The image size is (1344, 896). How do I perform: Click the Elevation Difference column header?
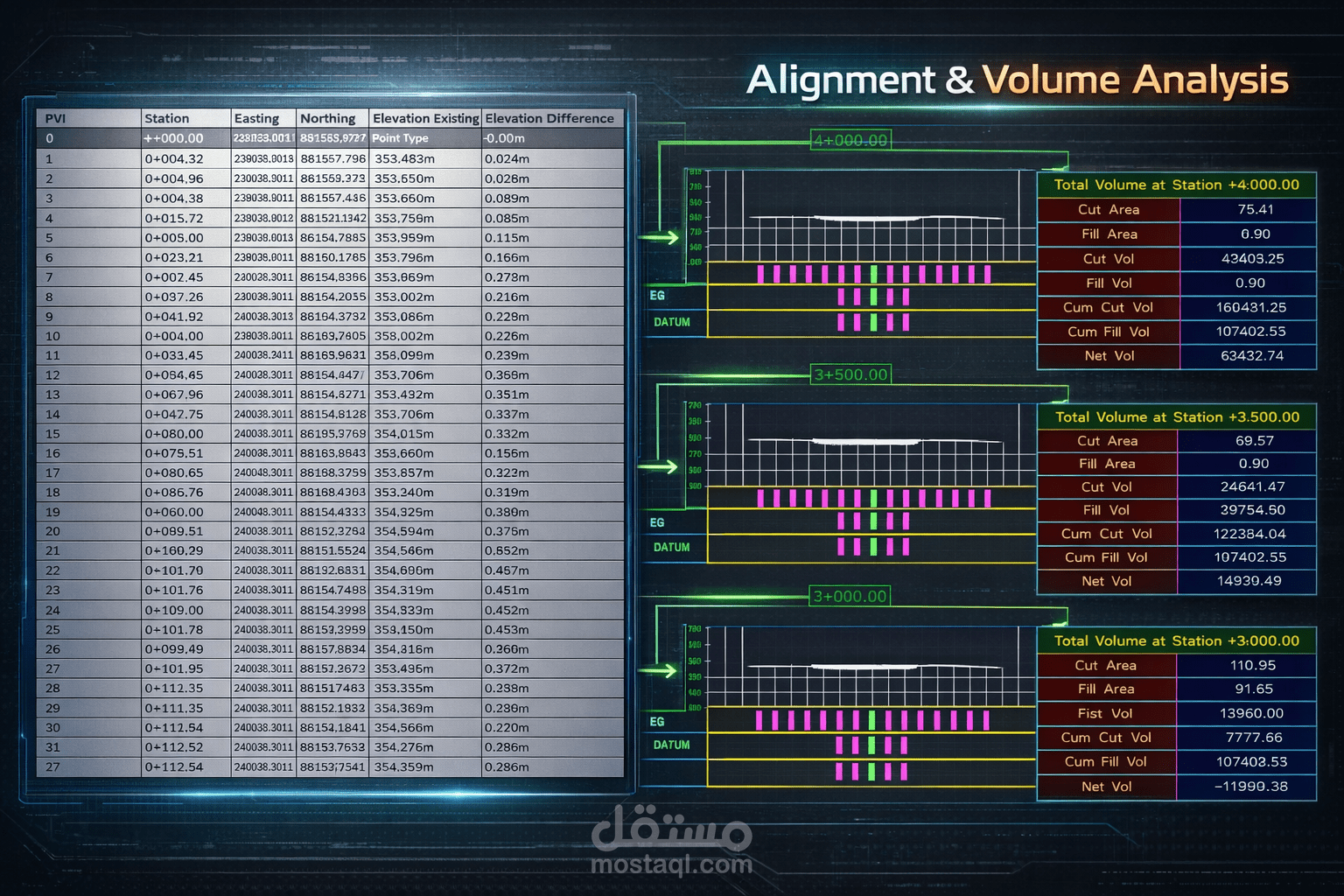coord(552,118)
